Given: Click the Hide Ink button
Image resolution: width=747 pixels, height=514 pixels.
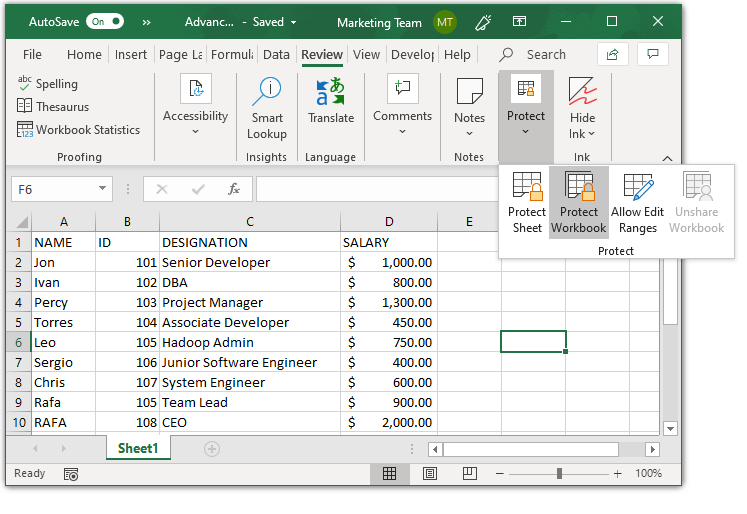Looking at the screenshot, I should point(582,107).
